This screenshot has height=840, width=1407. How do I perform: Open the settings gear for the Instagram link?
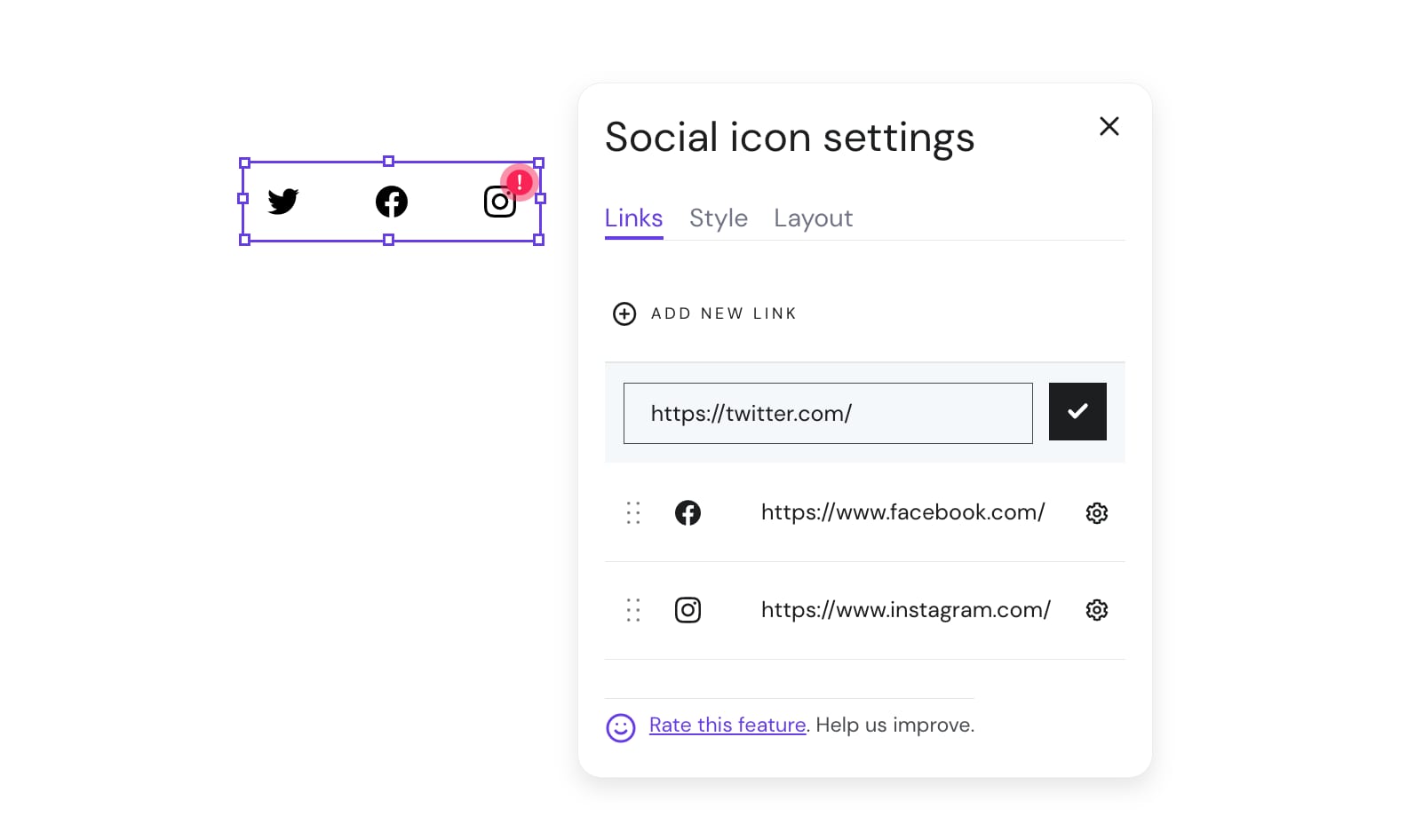1096,610
